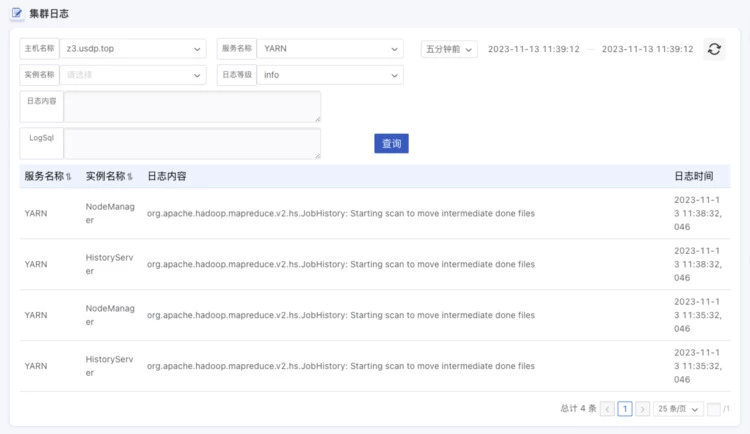Change the 25 条/页 page size
Viewport: 750px width, 434px height.
678,409
